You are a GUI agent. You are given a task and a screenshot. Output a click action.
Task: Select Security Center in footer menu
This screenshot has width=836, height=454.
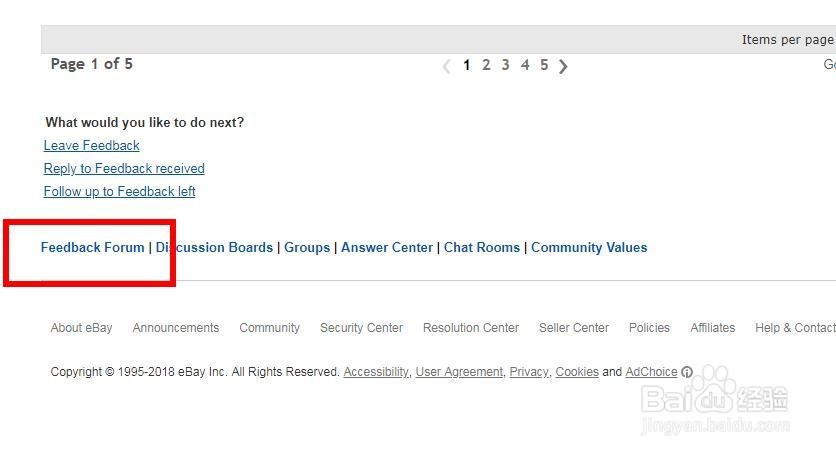pyautogui.click(x=361, y=328)
